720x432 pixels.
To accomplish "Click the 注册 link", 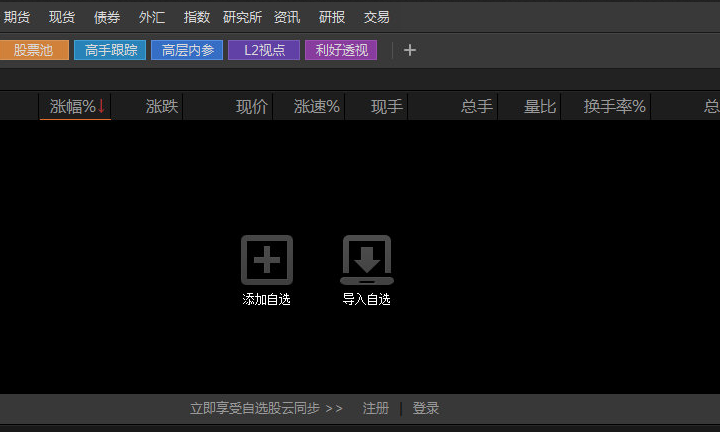I will (376, 408).
